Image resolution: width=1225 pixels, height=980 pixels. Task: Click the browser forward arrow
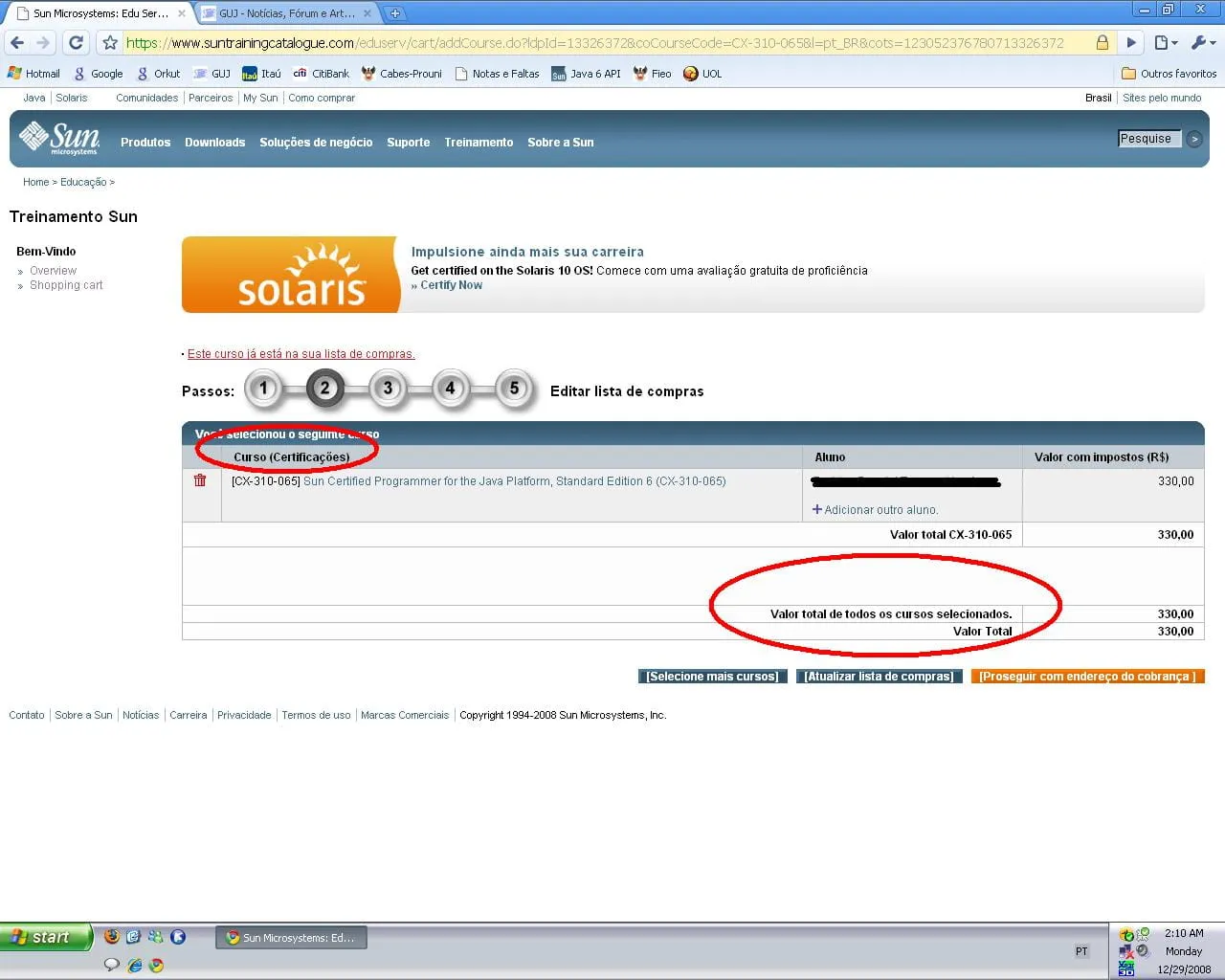coord(43,42)
